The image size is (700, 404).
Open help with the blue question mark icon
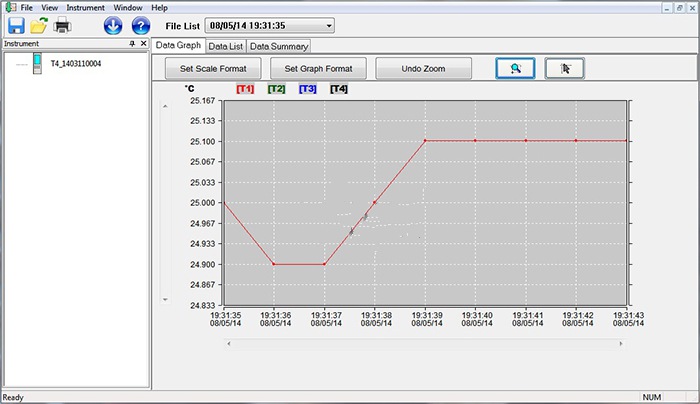tap(141, 26)
